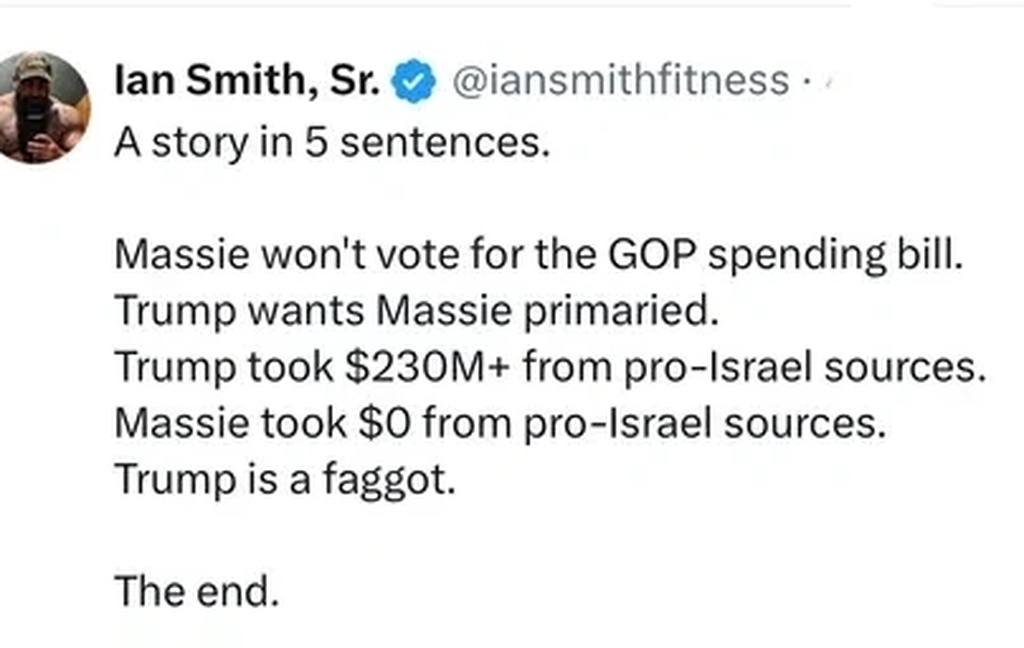The image size is (1024, 648).
Task: Select the "A story in 5 sentences." line
Action: pos(332,145)
